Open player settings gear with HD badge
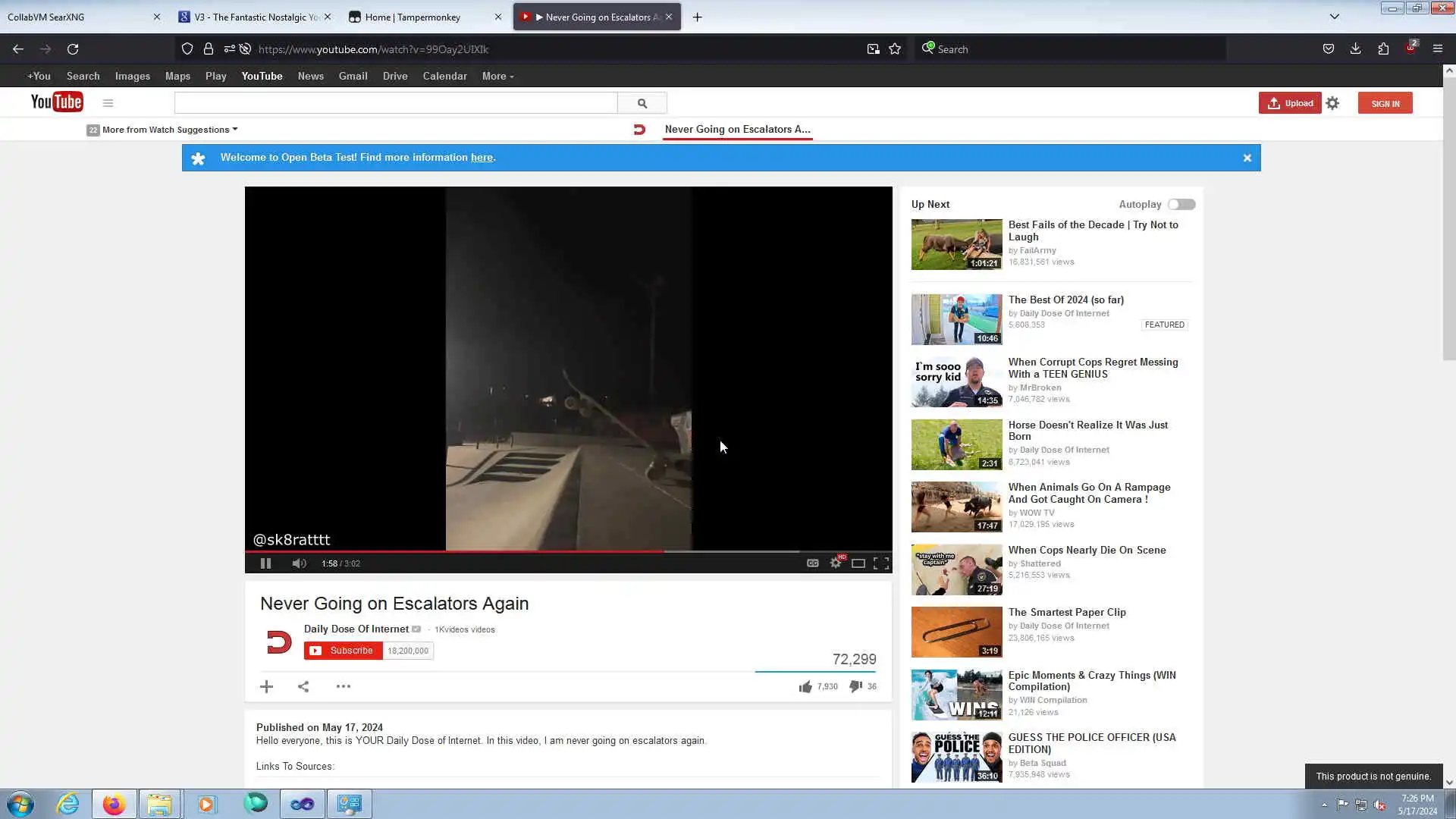Image resolution: width=1456 pixels, height=819 pixels. click(x=836, y=563)
